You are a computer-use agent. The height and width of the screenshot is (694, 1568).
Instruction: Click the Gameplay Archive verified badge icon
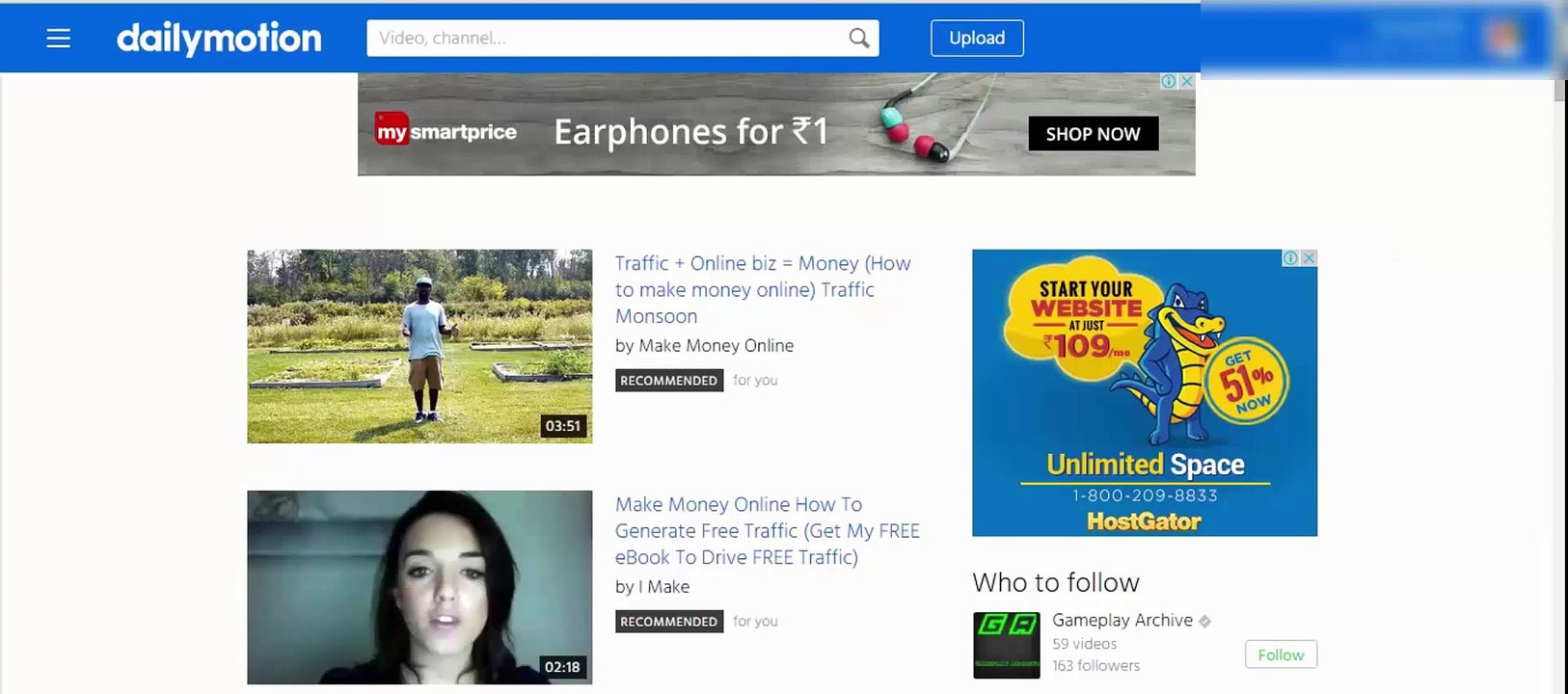pyautogui.click(x=1205, y=622)
